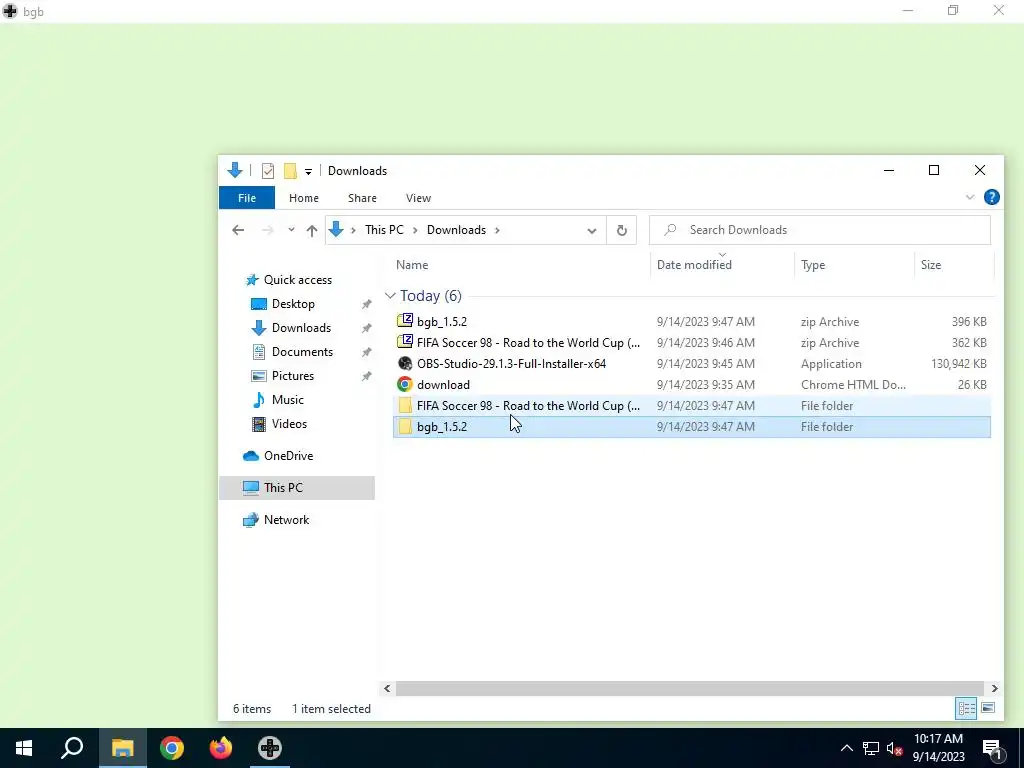The width and height of the screenshot is (1024, 768).
Task: Open Pictures in the navigation pane
Action: pos(292,376)
